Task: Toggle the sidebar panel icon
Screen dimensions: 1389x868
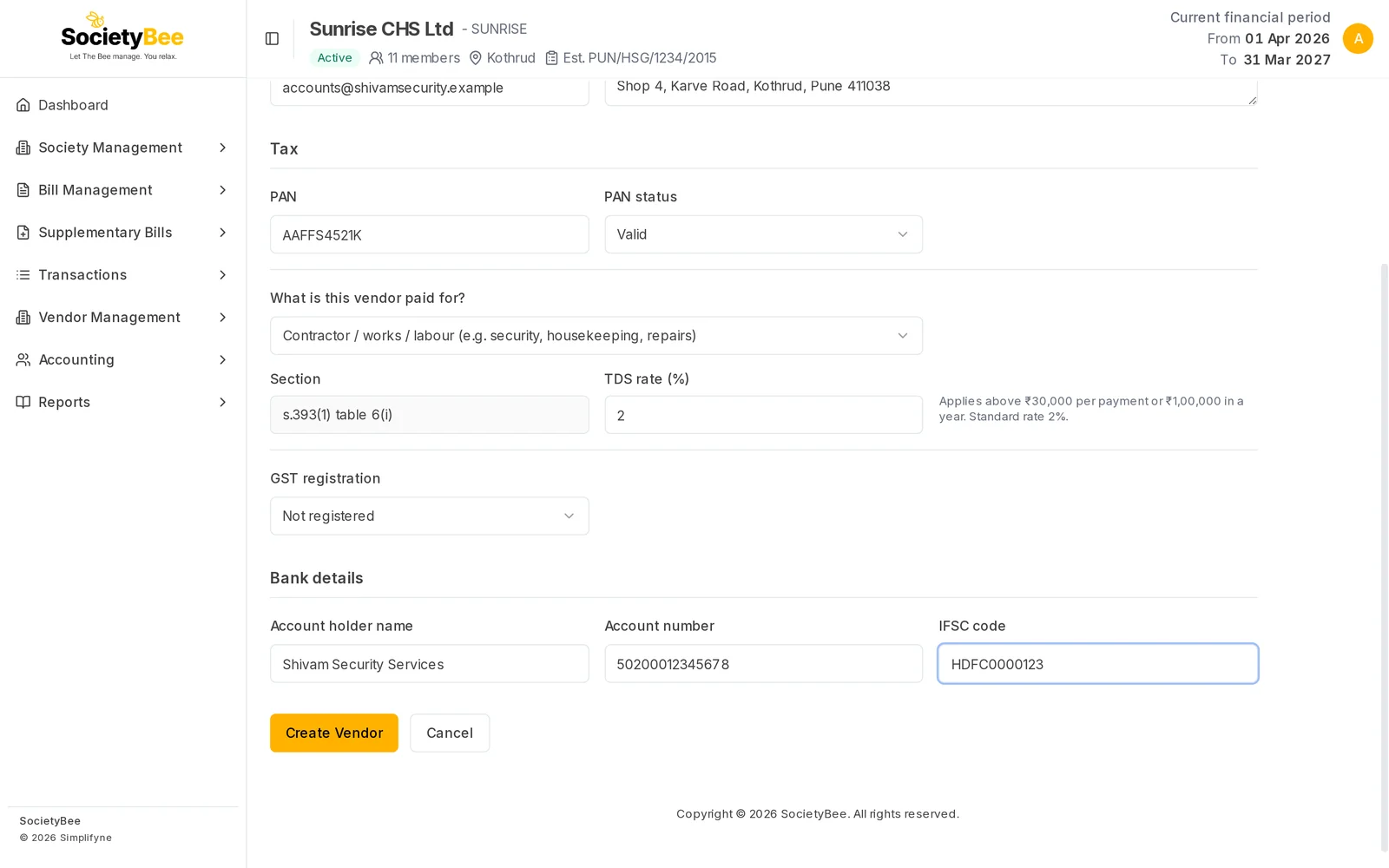Action: pos(272,38)
